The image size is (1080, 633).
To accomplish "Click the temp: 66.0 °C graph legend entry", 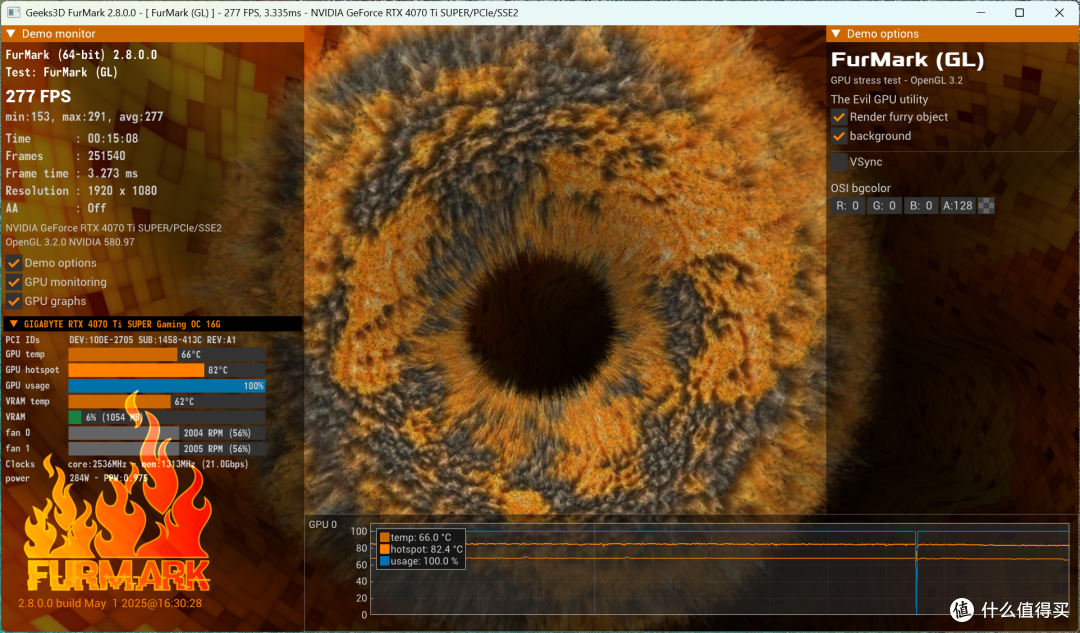I will [x=416, y=537].
